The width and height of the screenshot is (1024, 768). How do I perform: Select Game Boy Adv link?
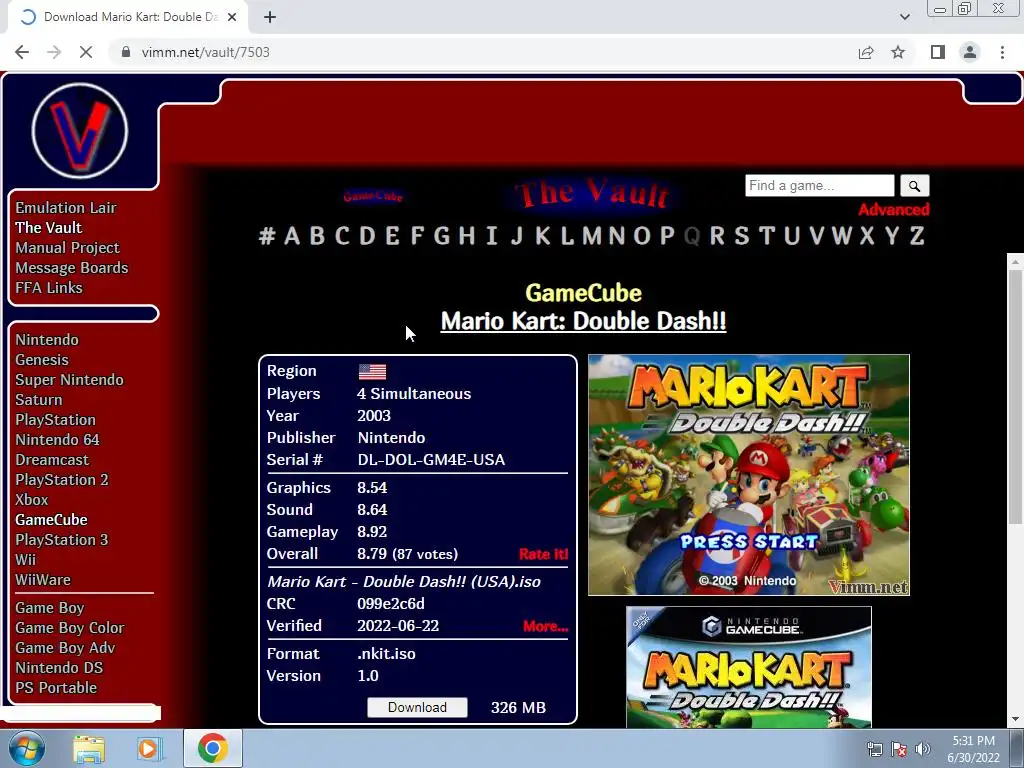(x=65, y=648)
